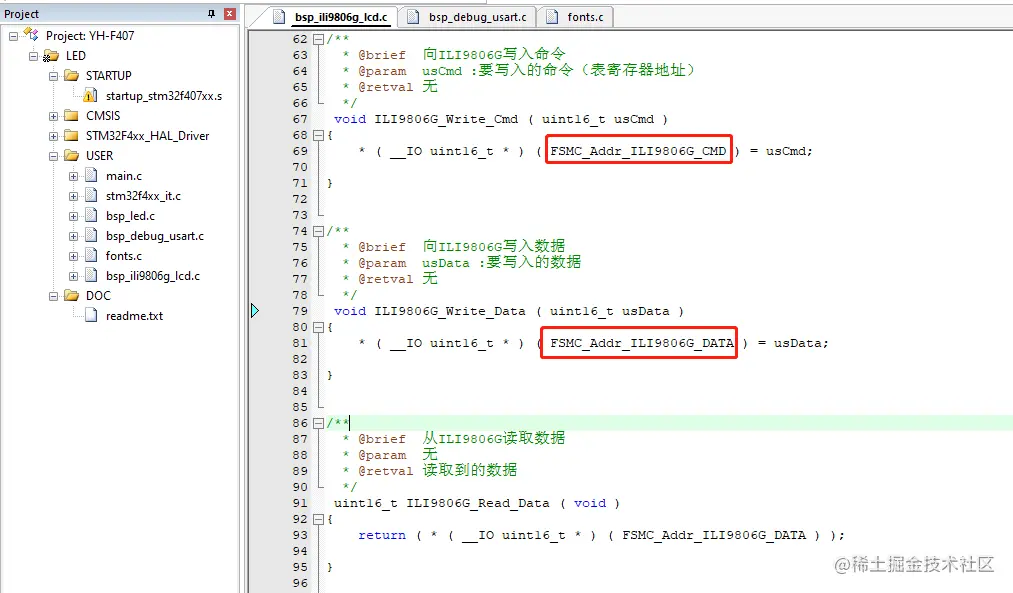Open the fonts.c editor tab
Viewport: 1013px width, 593px height.
pyautogui.click(x=585, y=17)
